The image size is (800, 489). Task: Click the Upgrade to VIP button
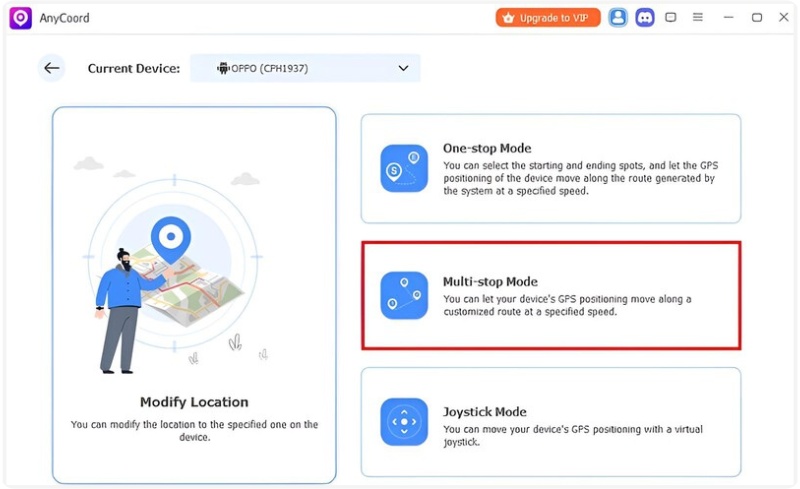pyautogui.click(x=548, y=17)
